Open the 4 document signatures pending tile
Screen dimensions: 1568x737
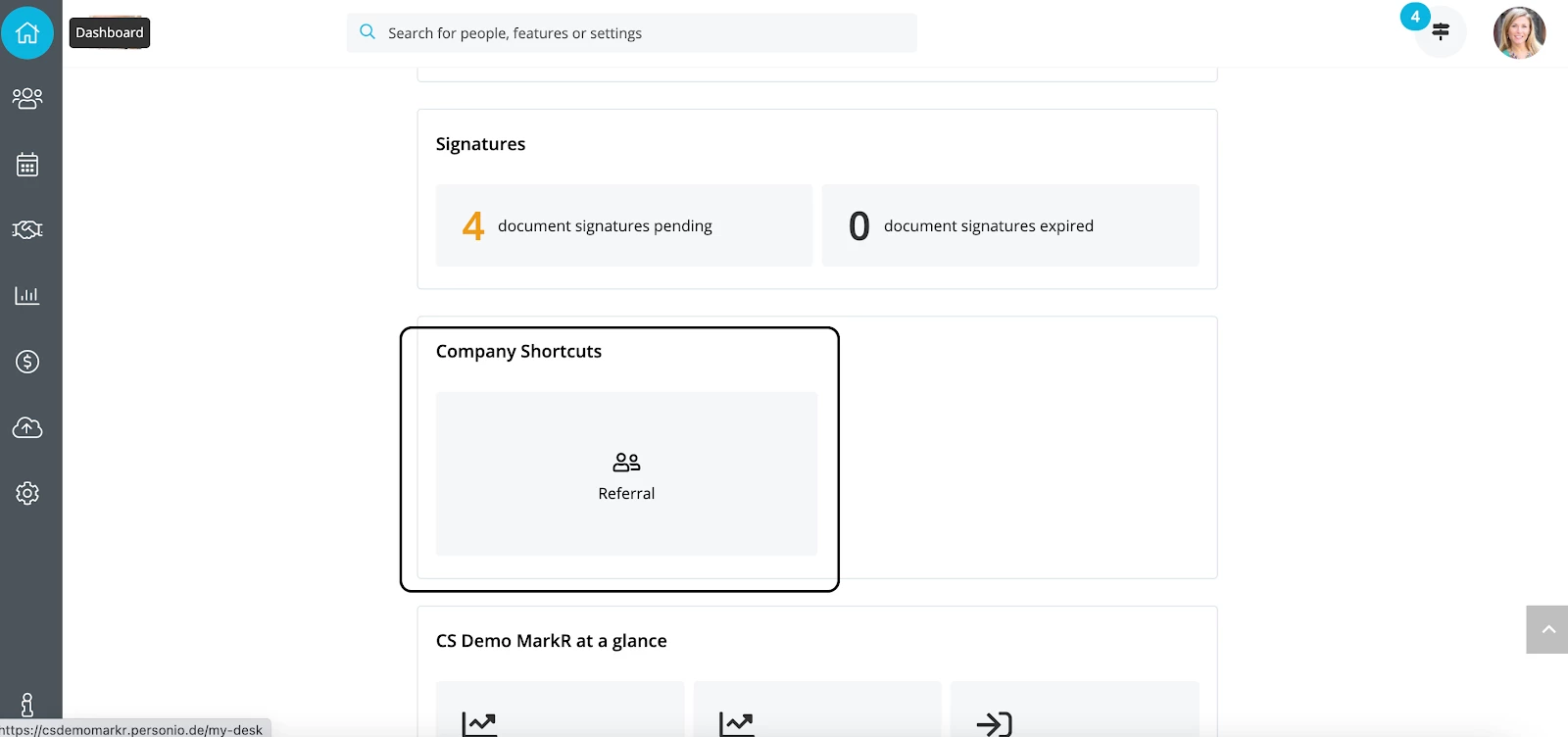coord(624,225)
